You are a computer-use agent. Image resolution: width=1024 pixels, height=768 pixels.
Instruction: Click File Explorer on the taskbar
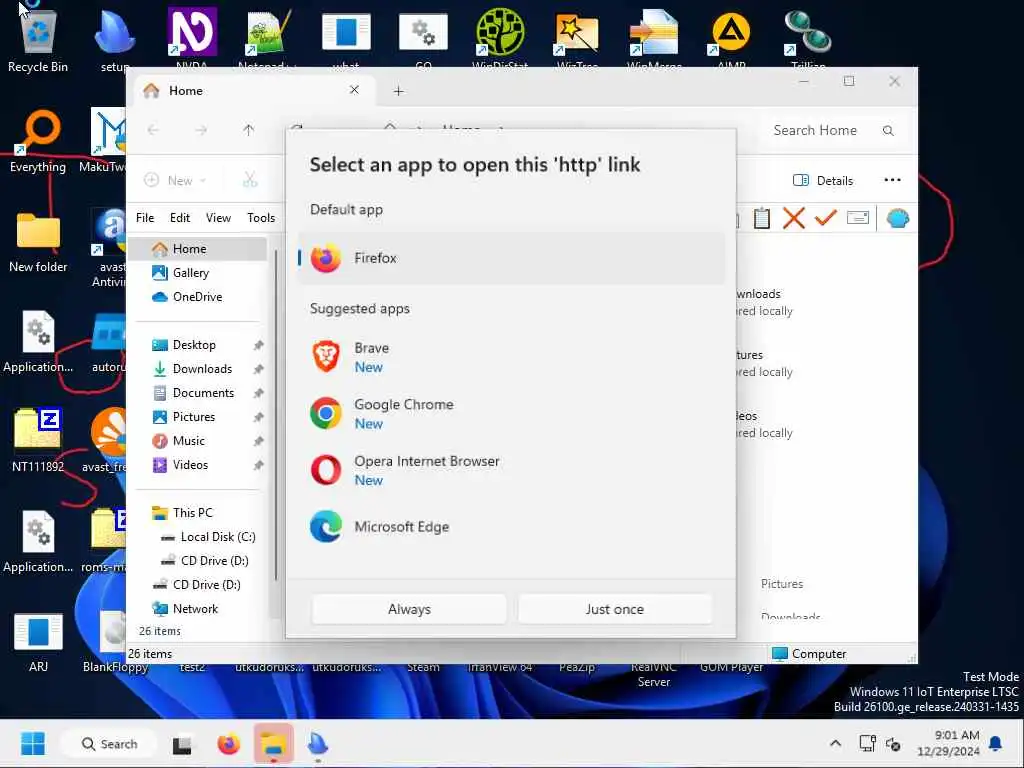[x=273, y=744]
